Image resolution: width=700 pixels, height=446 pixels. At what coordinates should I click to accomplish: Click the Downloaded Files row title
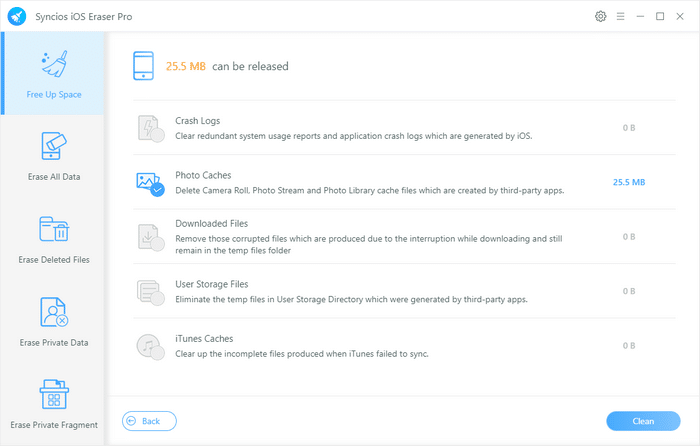[211, 224]
